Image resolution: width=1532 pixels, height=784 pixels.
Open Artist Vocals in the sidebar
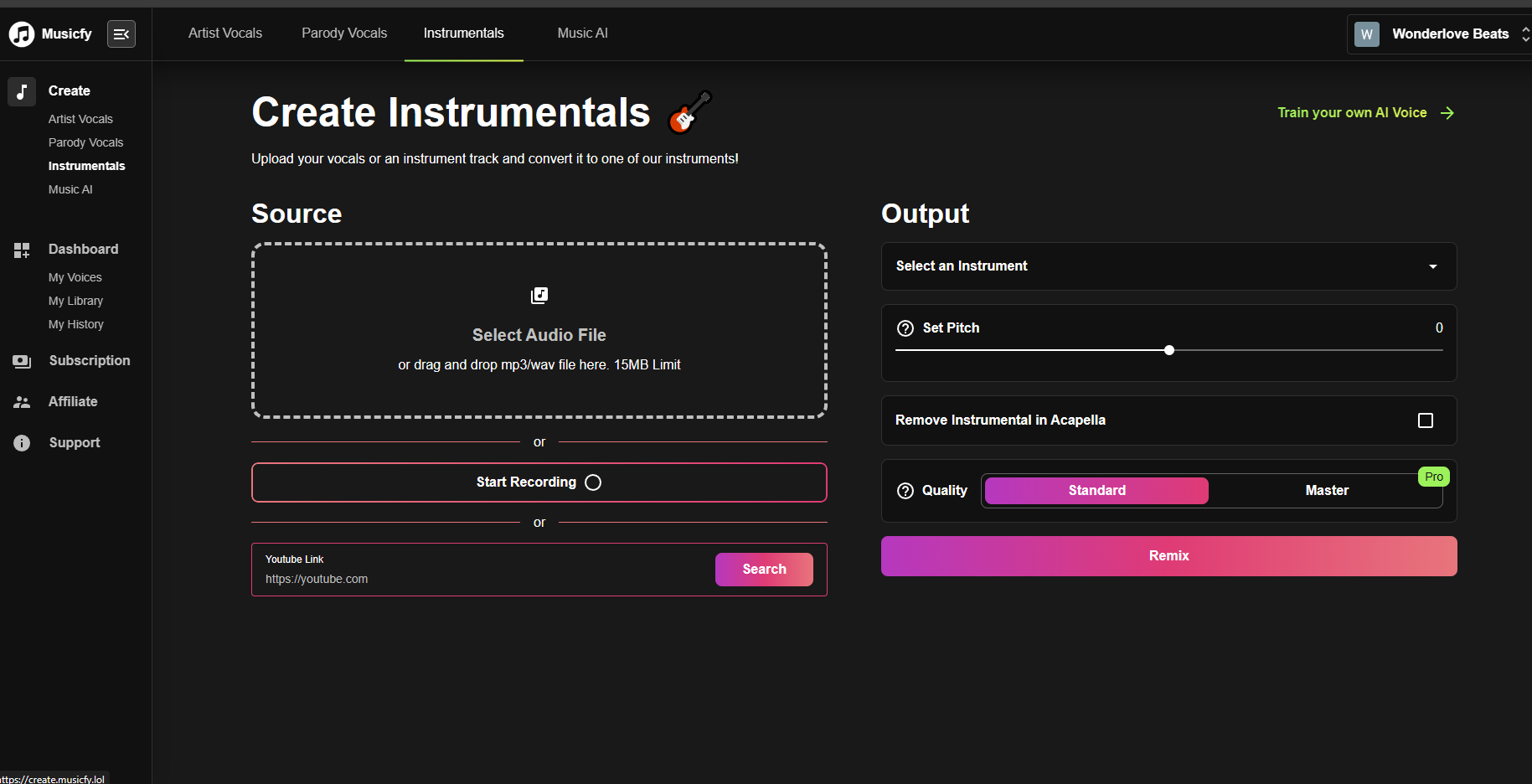point(80,119)
